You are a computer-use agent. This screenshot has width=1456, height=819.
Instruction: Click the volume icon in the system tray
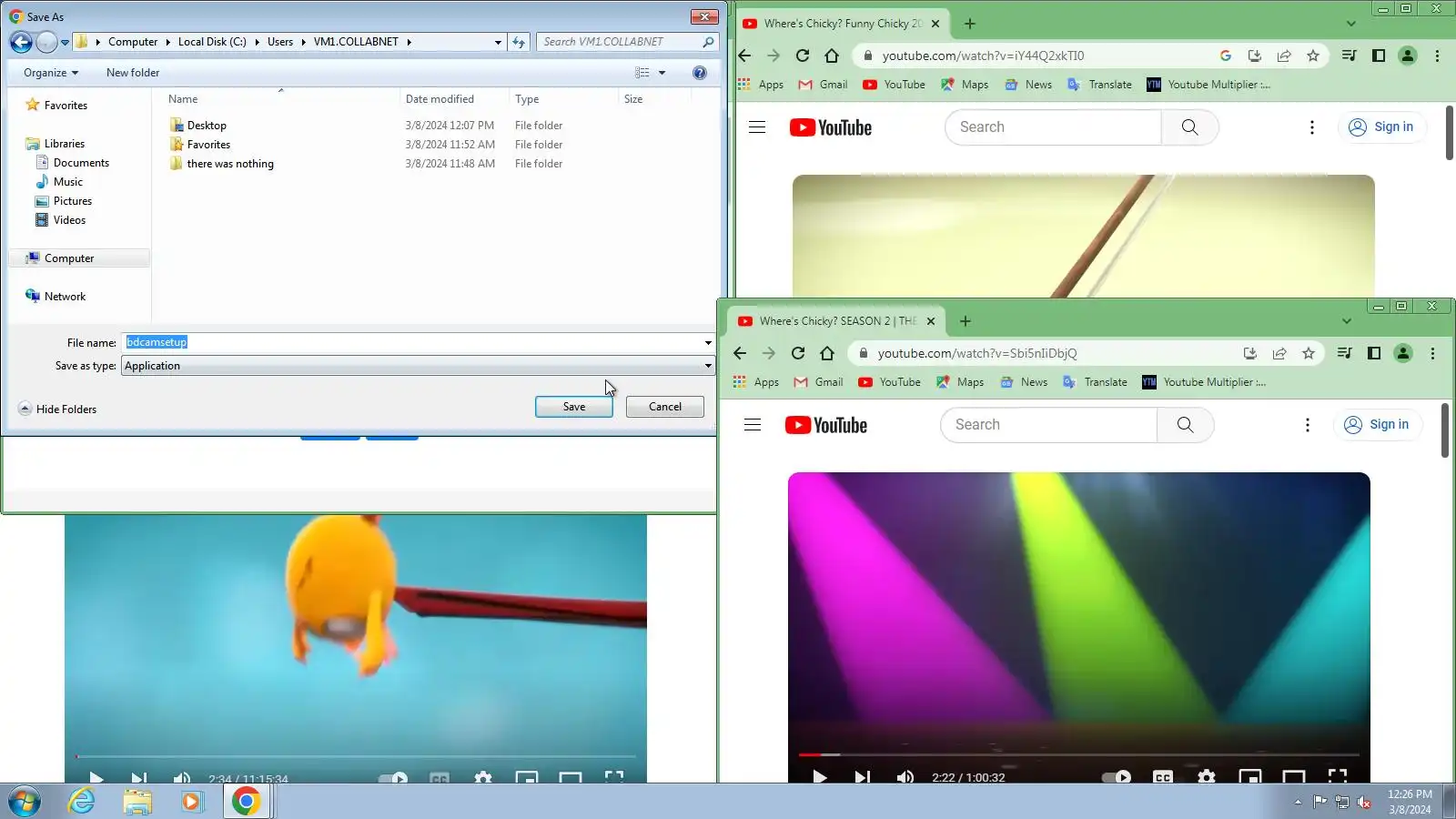1364,802
